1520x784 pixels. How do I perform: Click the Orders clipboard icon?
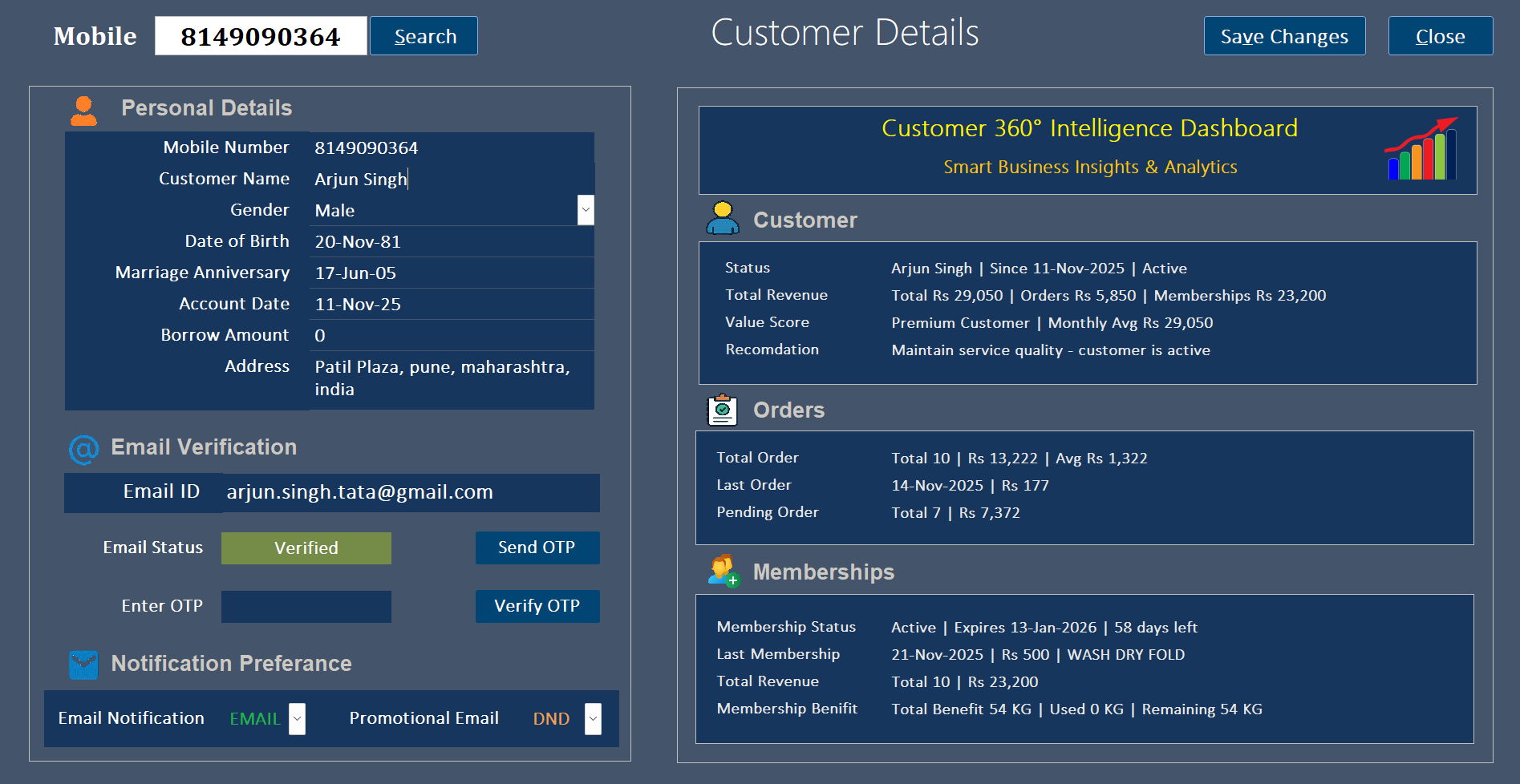coord(721,410)
